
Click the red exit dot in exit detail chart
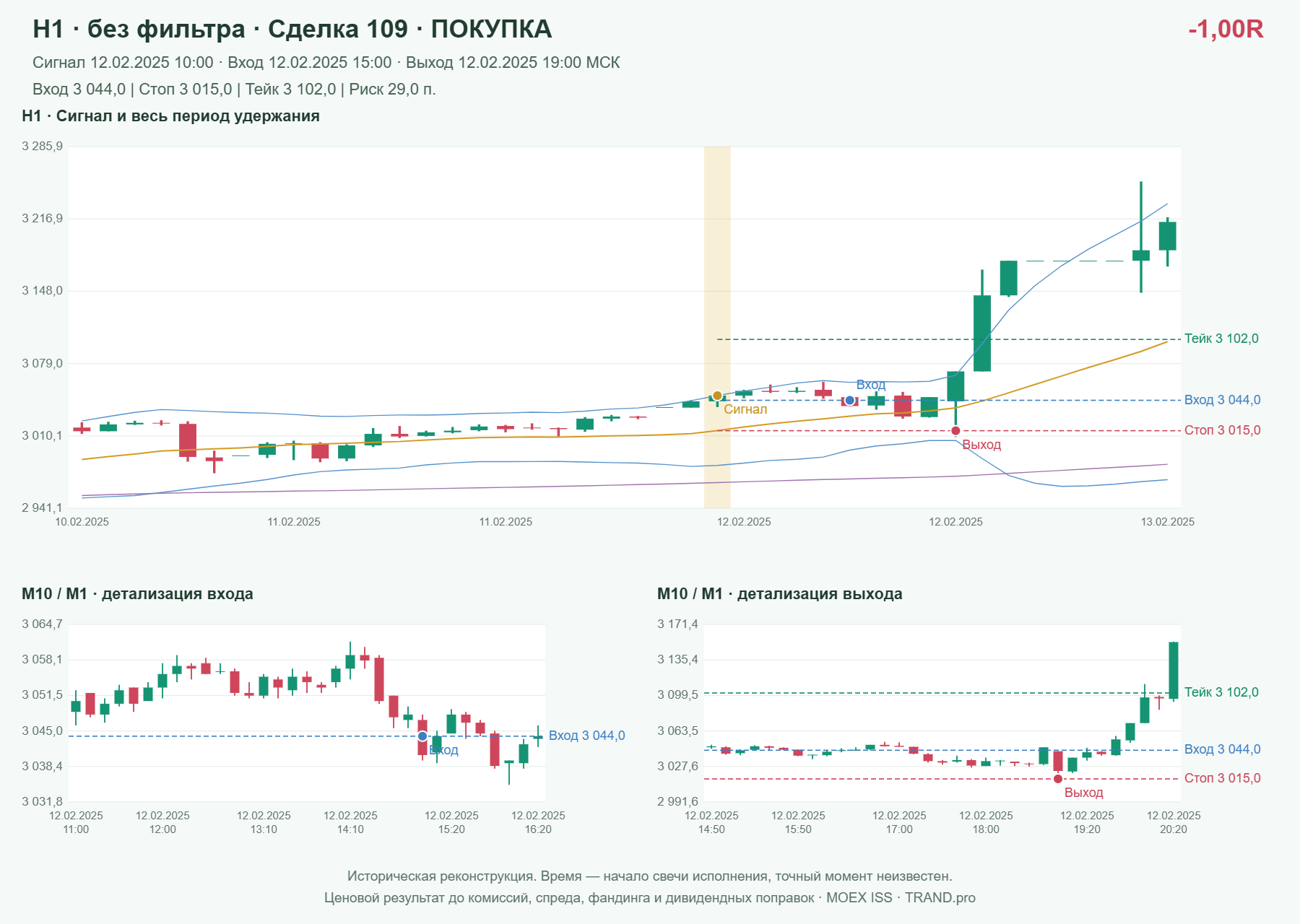pos(1058,779)
